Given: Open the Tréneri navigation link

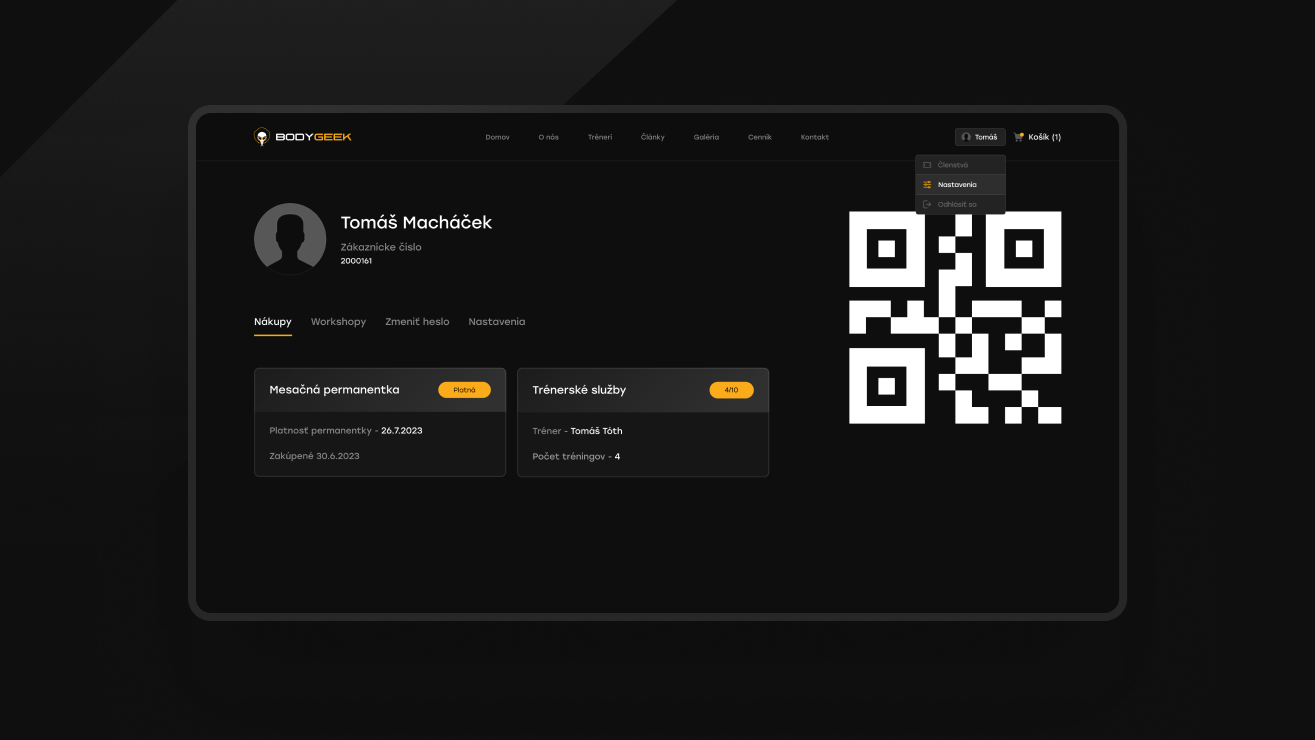Looking at the screenshot, I should point(600,137).
